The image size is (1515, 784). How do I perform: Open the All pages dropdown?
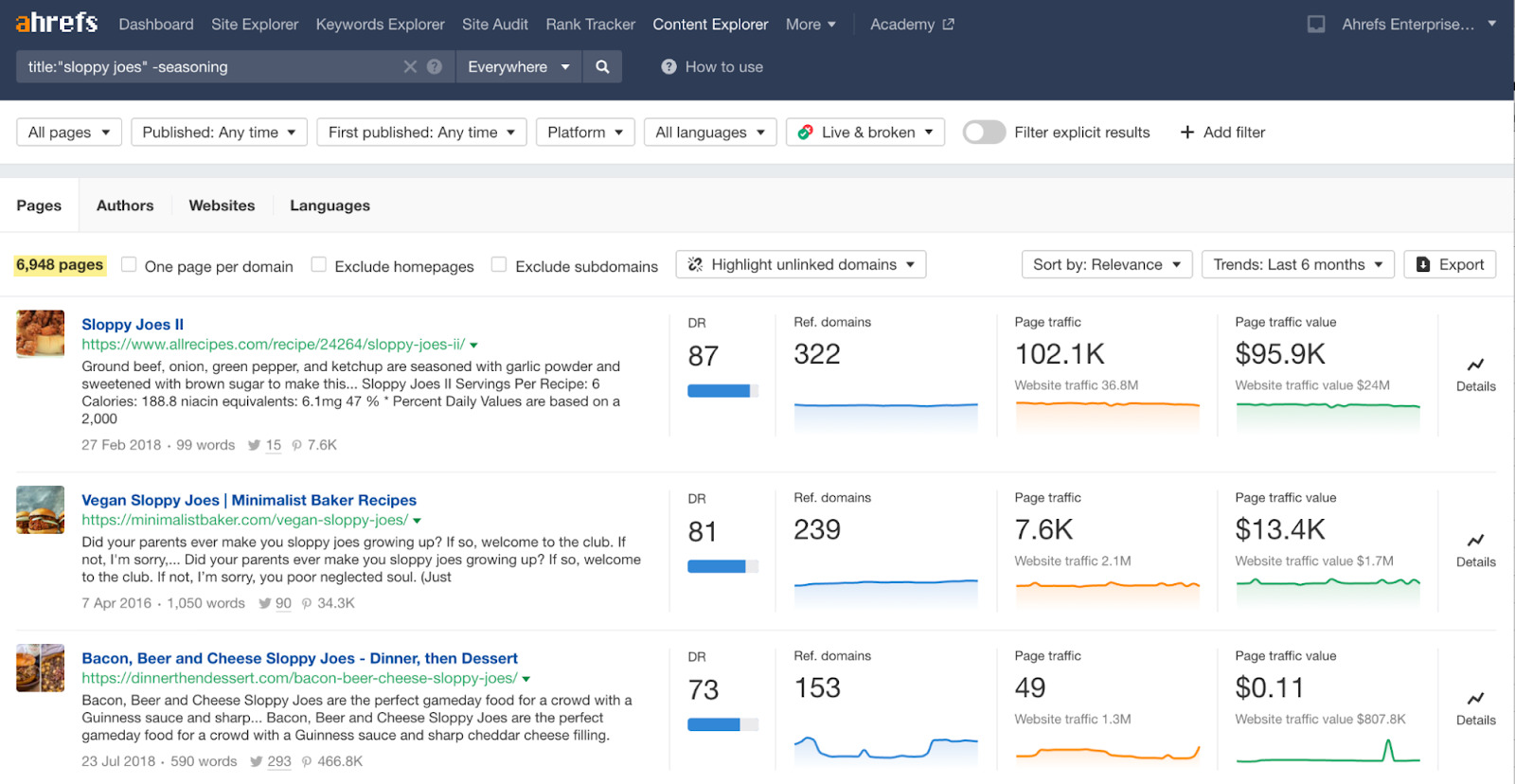click(69, 133)
